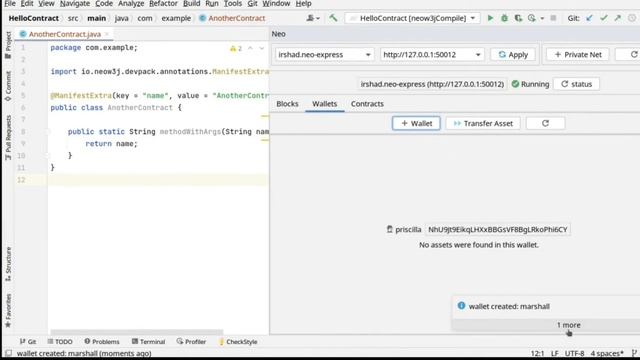Click the LF line separator in status bar
This screenshot has height=360, width=640.
coord(554,353)
